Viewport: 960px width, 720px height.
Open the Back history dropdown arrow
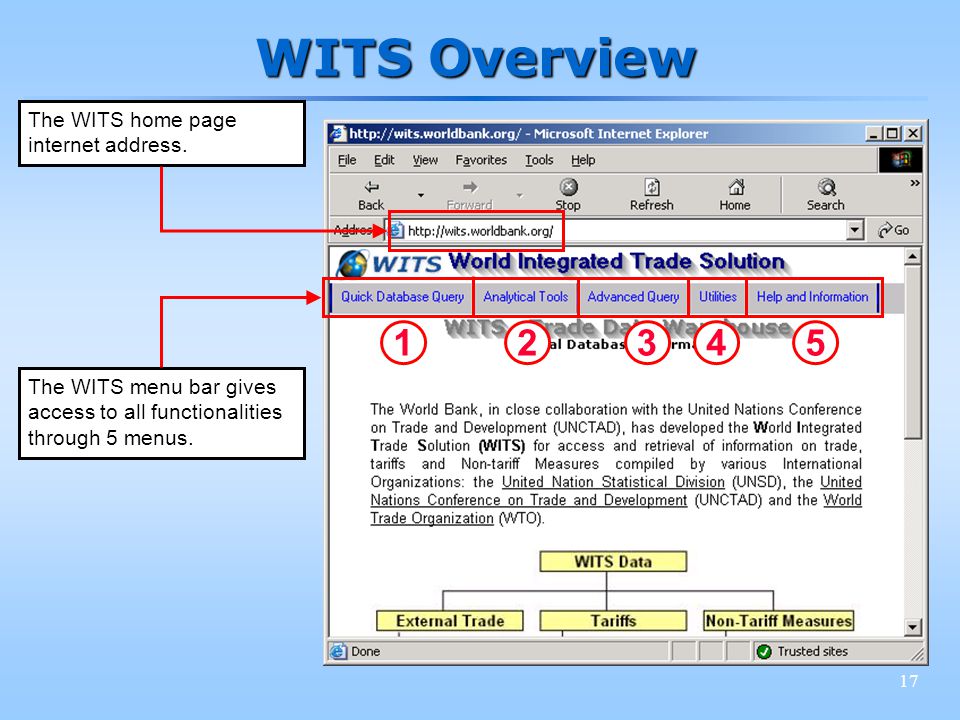tap(421, 195)
